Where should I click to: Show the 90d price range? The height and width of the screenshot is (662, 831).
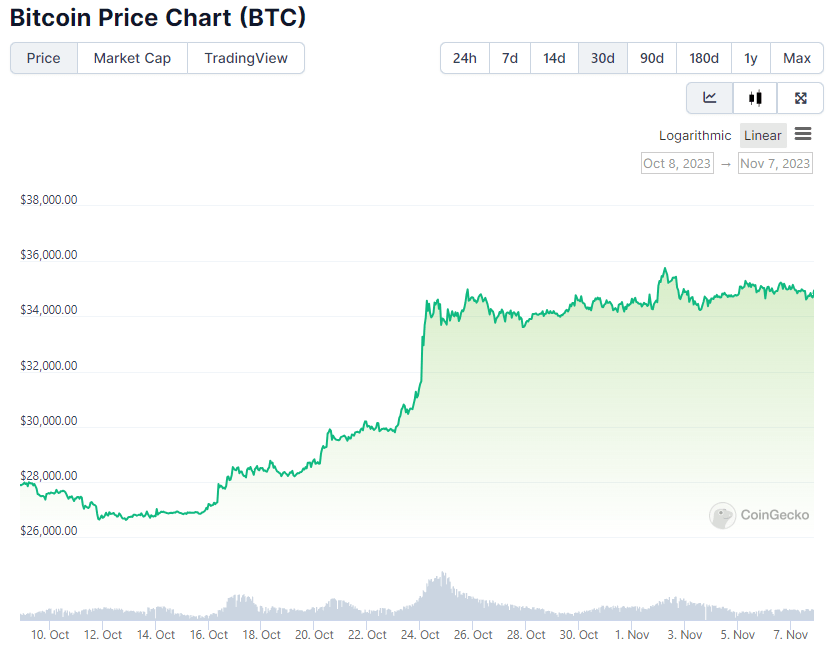pyautogui.click(x=652, y=58)
